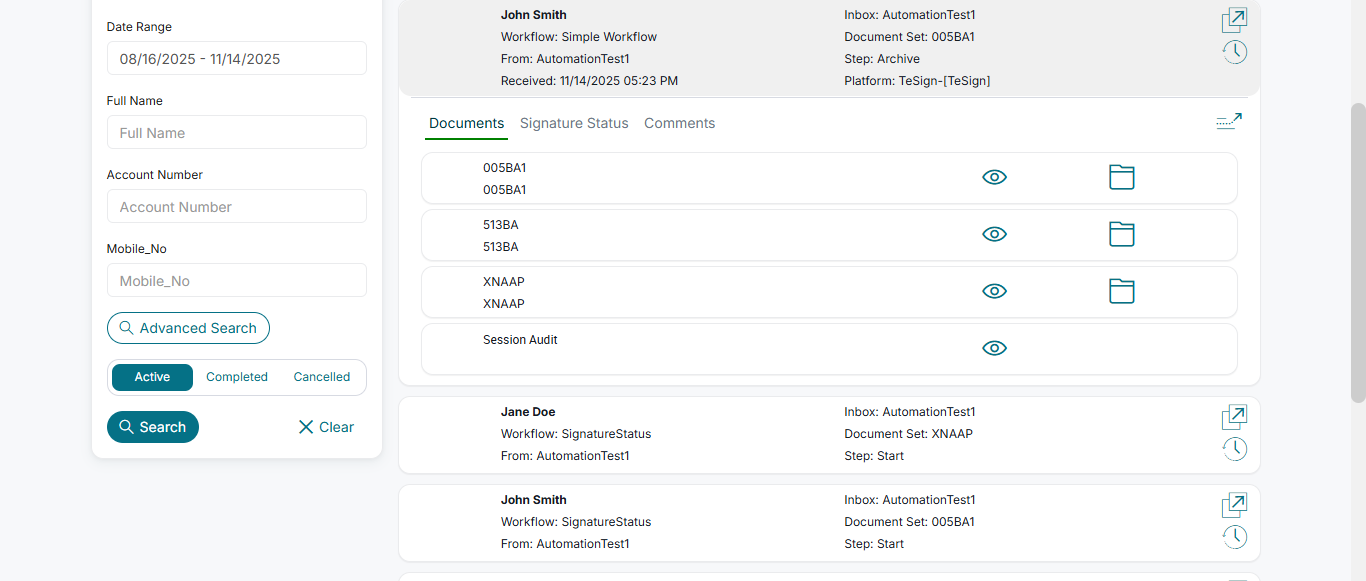Open John Smith Archive item in new window
Screen dimensions: 1366x581
tap(1234, 20)
